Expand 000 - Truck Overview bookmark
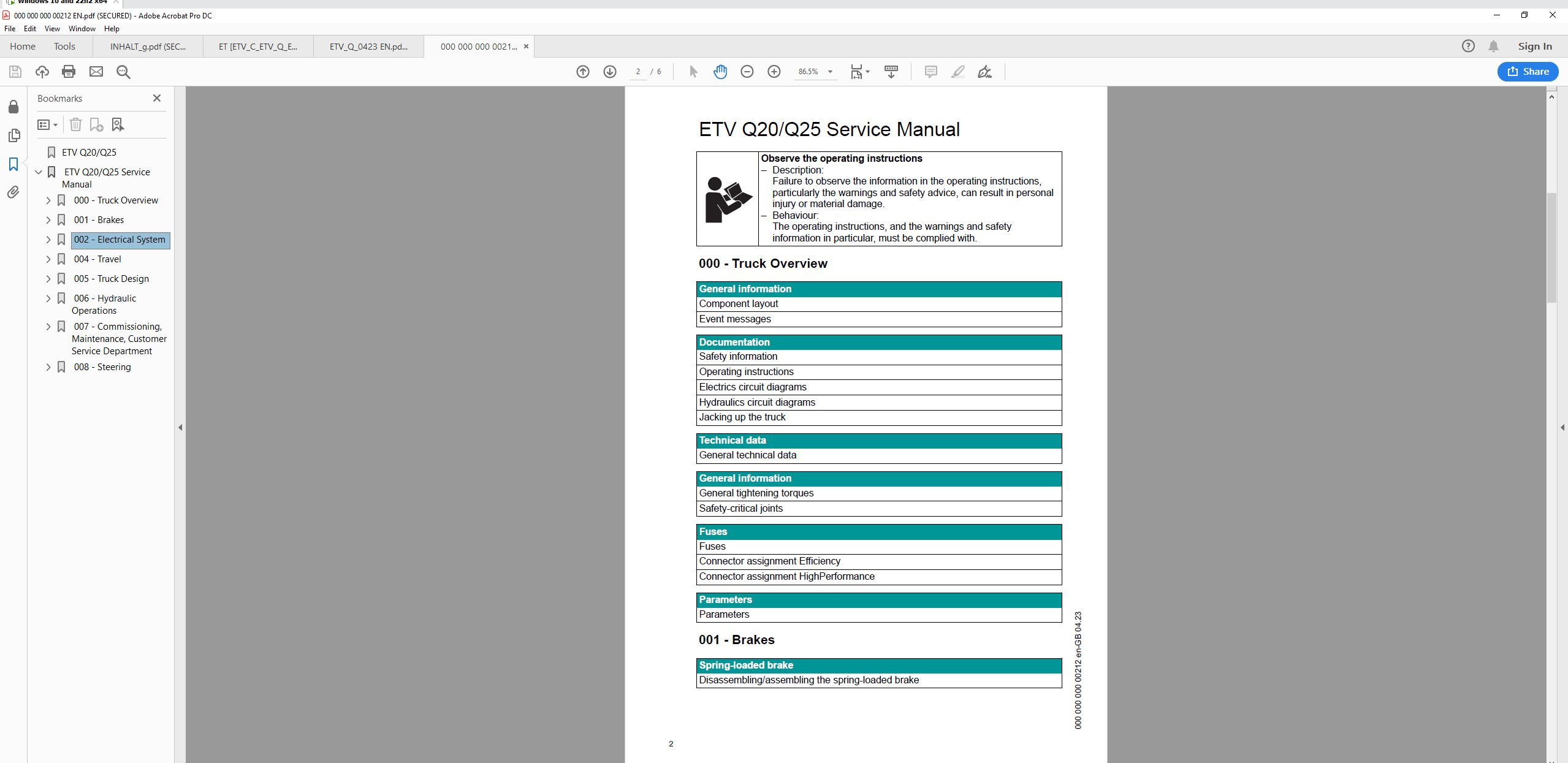 (x=48, y=200)
